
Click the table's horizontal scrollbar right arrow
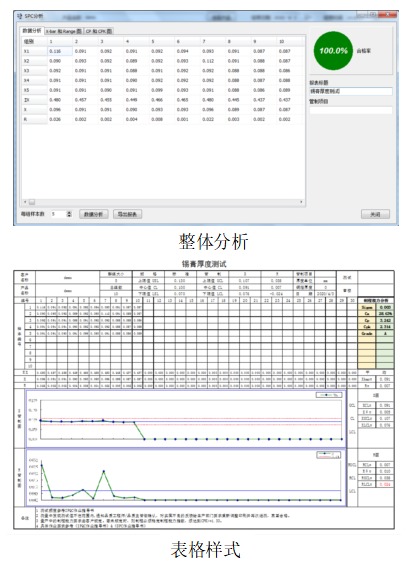(301, 202)
